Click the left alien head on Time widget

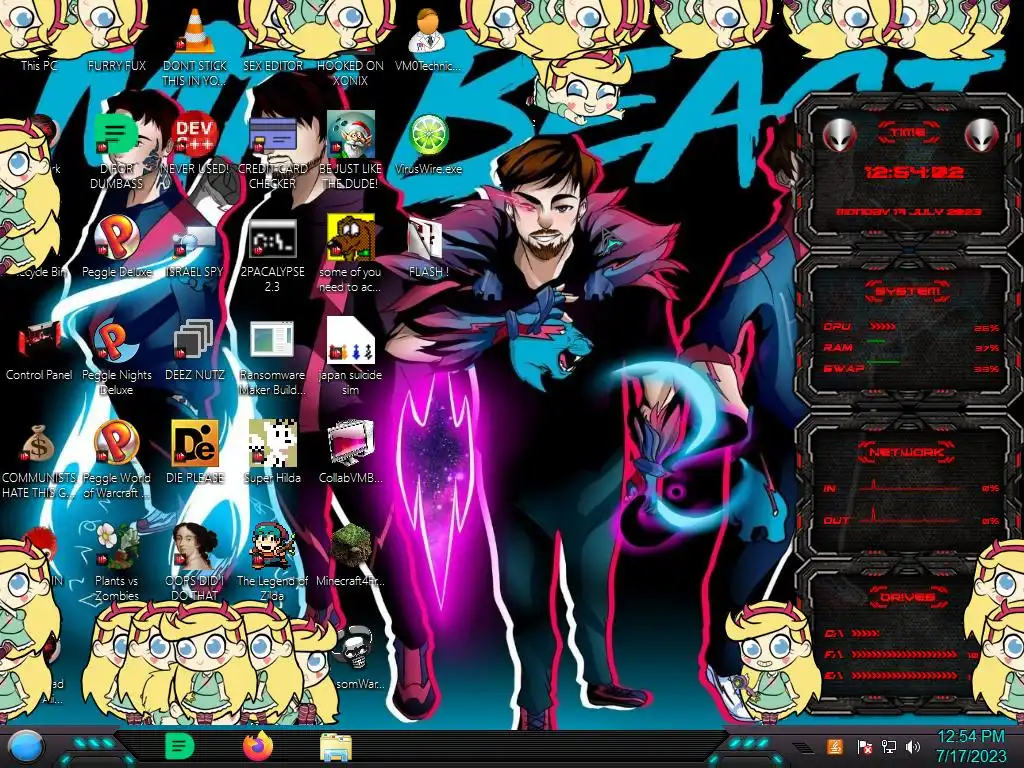[x=839, y=135]
